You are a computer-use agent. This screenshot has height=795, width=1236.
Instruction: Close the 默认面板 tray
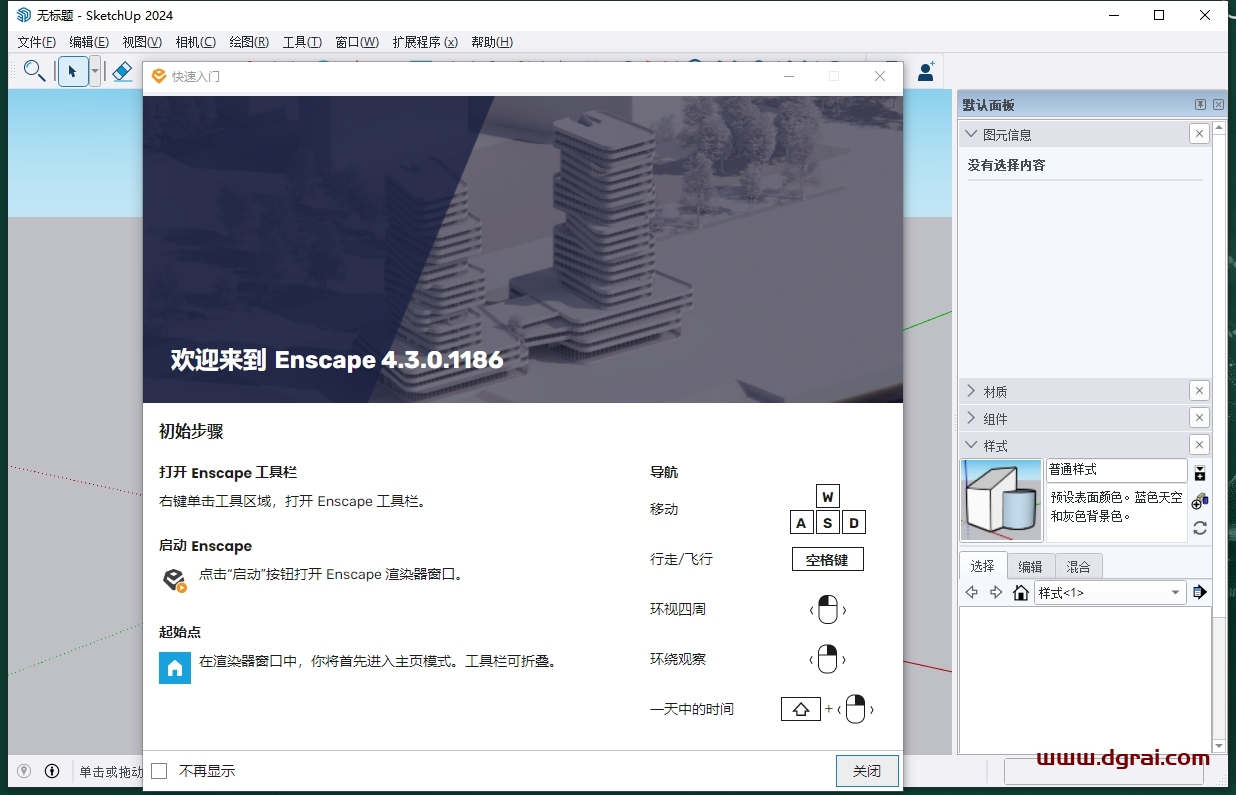(1218, 105)
